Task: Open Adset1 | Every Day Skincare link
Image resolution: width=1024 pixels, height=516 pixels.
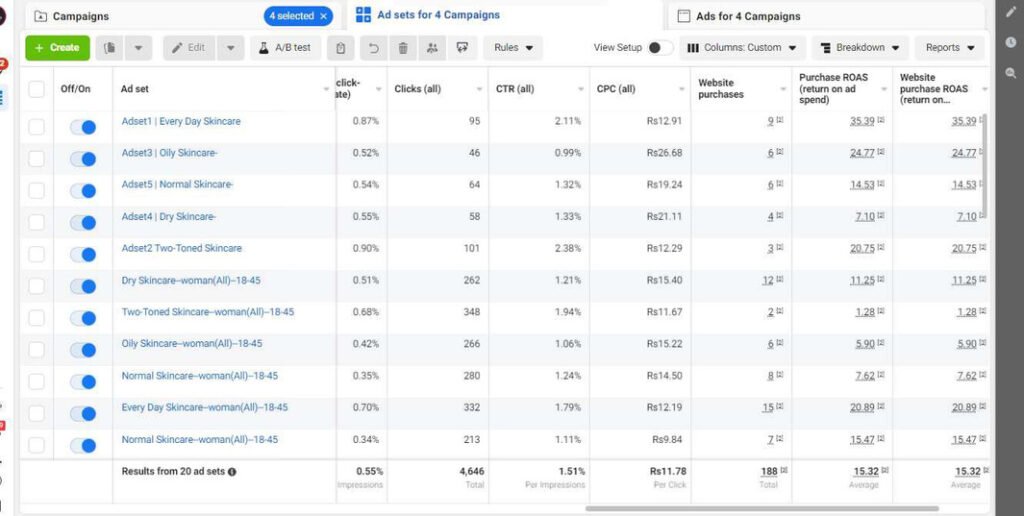Action: pyautogui.click(x=181, y=121)
